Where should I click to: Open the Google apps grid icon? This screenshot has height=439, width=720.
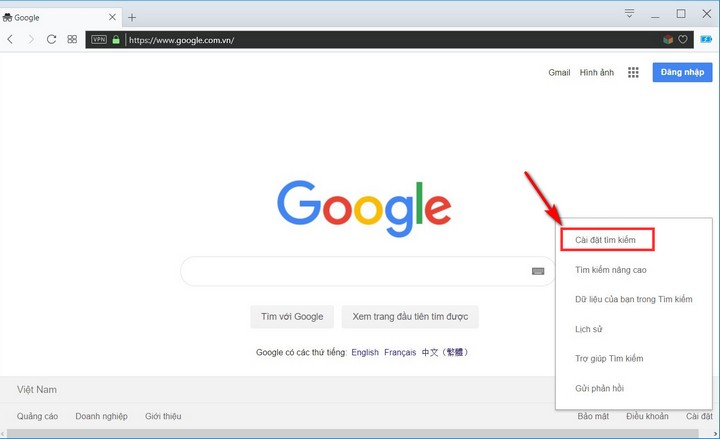tap(633, 72)
